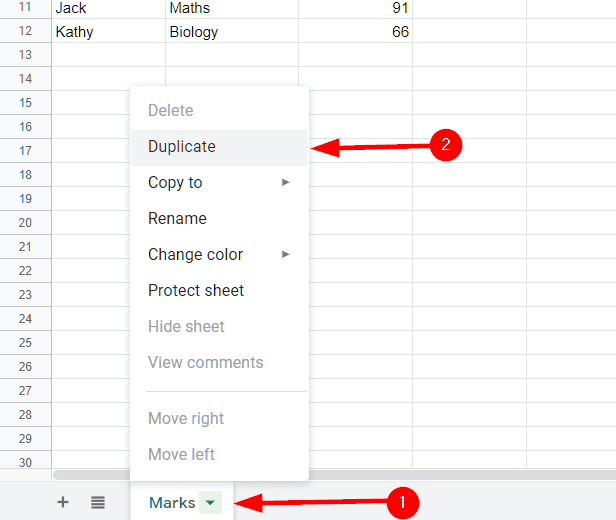Open the all sheets list icon
This screenshot has width=616, height=520.
[98, 502]
